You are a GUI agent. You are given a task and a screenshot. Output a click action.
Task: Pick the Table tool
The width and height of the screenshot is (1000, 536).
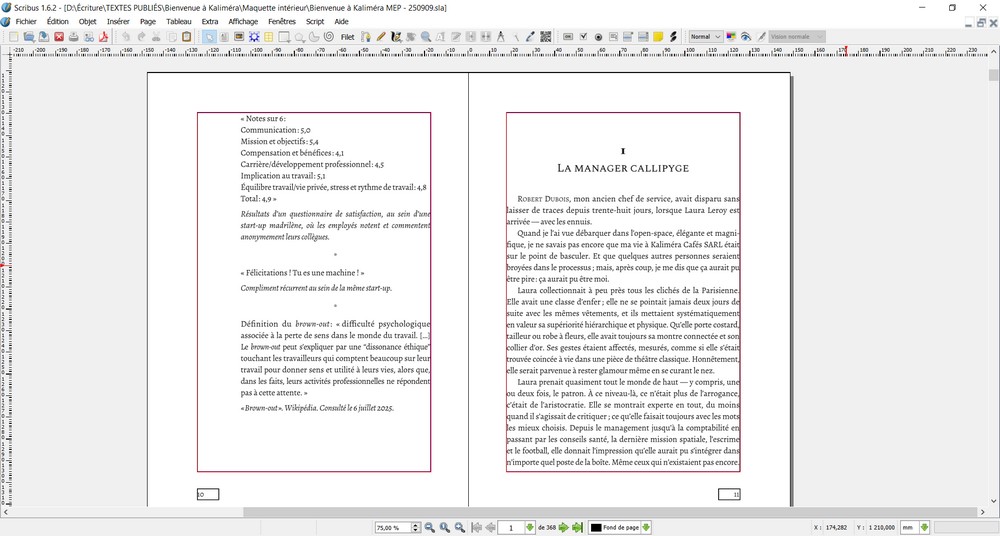(268, 36)
